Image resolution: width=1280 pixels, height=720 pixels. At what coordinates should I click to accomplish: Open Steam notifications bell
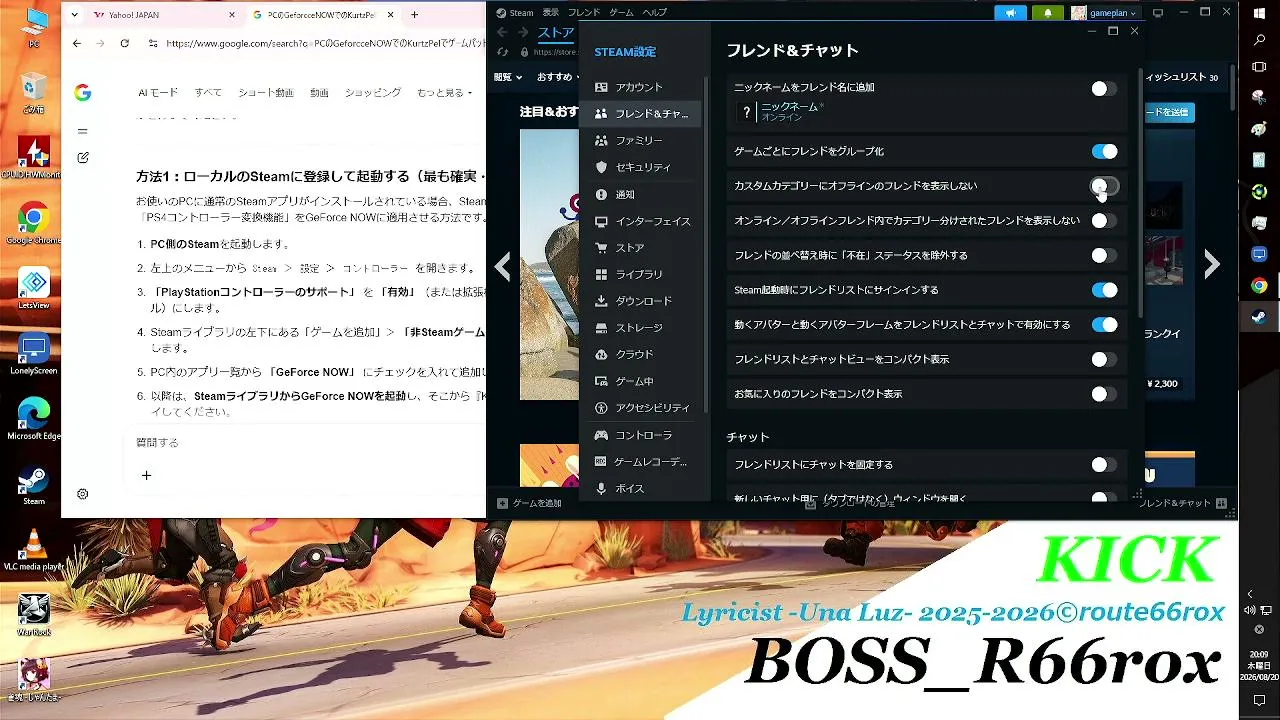[x=1047, y=13]
